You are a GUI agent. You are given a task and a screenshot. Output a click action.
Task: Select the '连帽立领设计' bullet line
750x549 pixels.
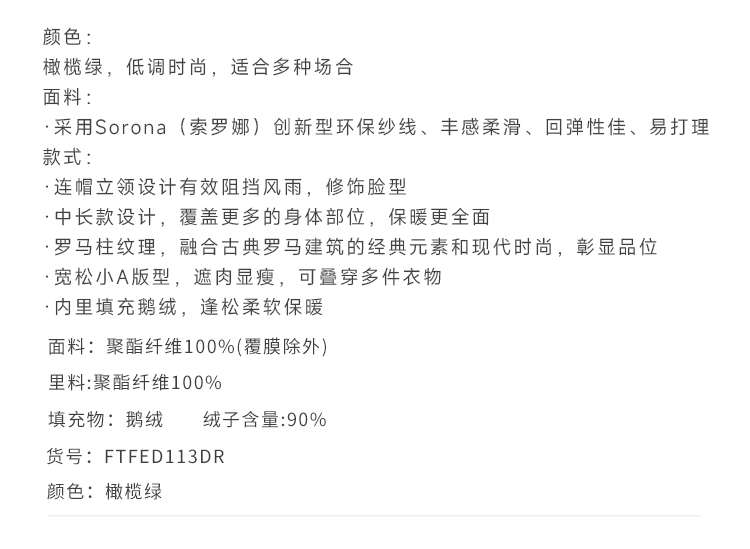(226, 187)
